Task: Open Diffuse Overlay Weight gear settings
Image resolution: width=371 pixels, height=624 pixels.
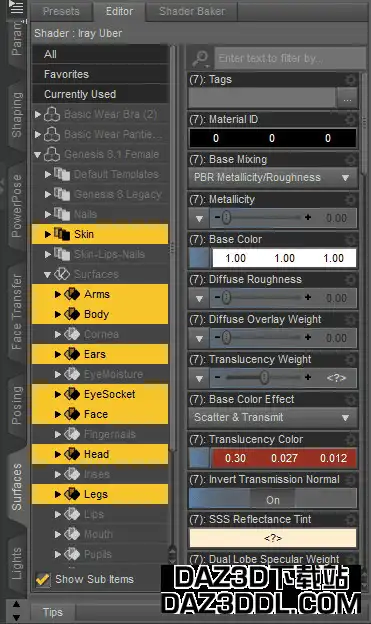Action: (350, 320)
